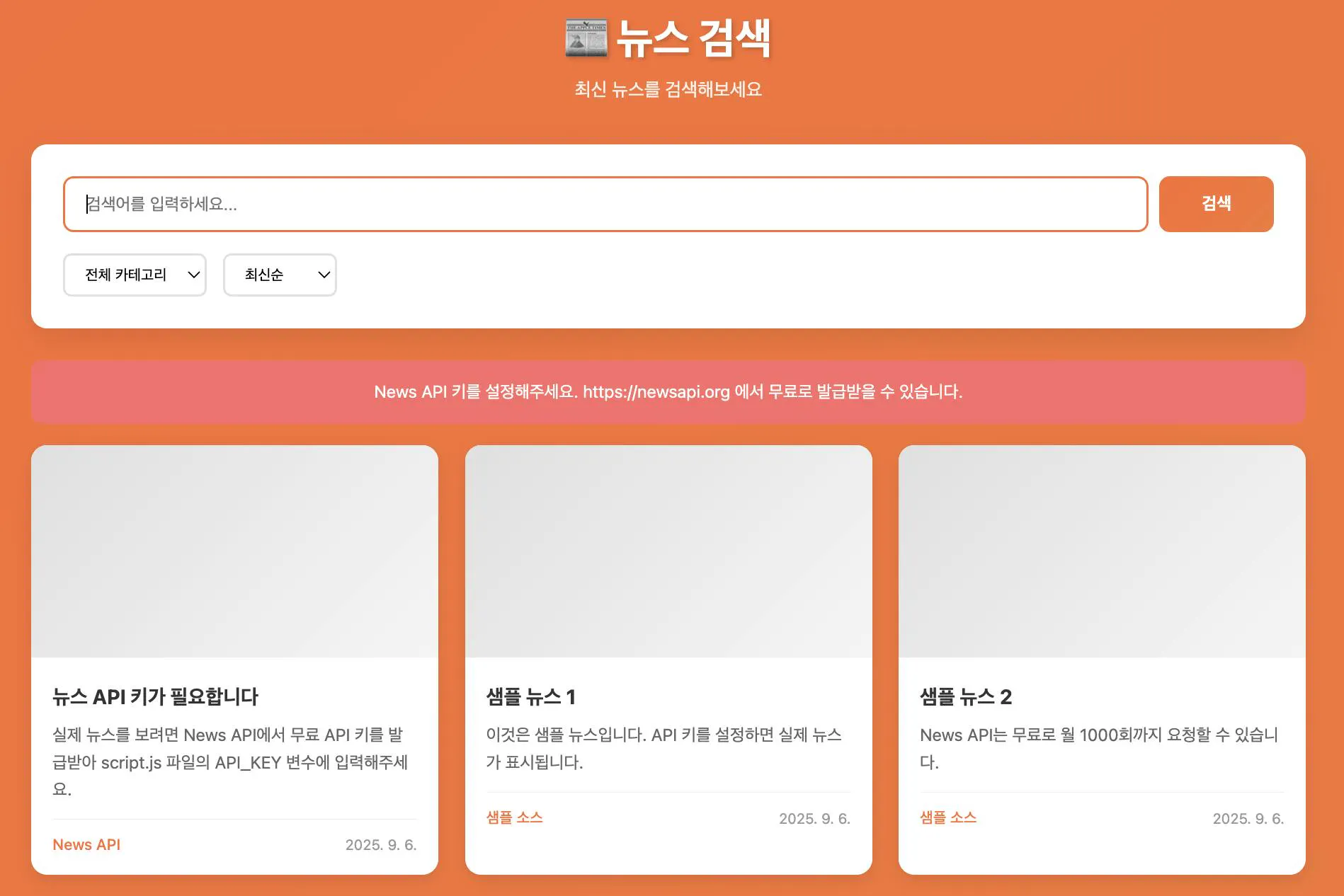Click the 검색어를 입력하세요 search field
The image size is (1344, 896).
(605, 204)
